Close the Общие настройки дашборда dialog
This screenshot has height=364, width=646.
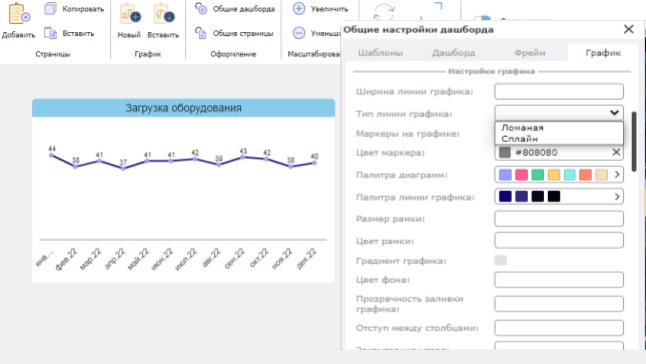point(628,29)
